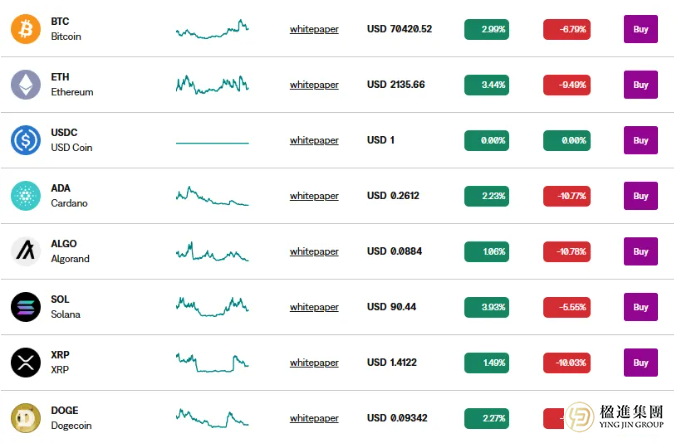This screenshot has width=674, height=444.
Task: Click the Algorand logo icon
Action: pos(25,251)
